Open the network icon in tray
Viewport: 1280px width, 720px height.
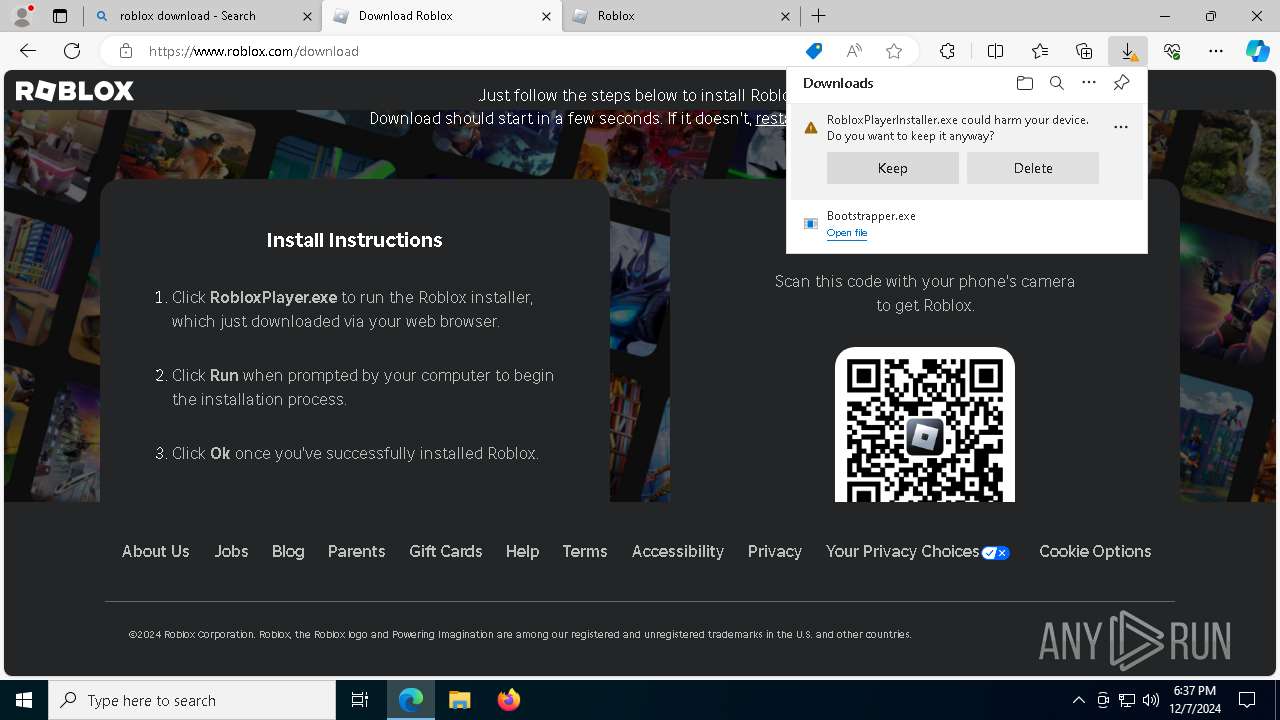(x=1127, y=700)
